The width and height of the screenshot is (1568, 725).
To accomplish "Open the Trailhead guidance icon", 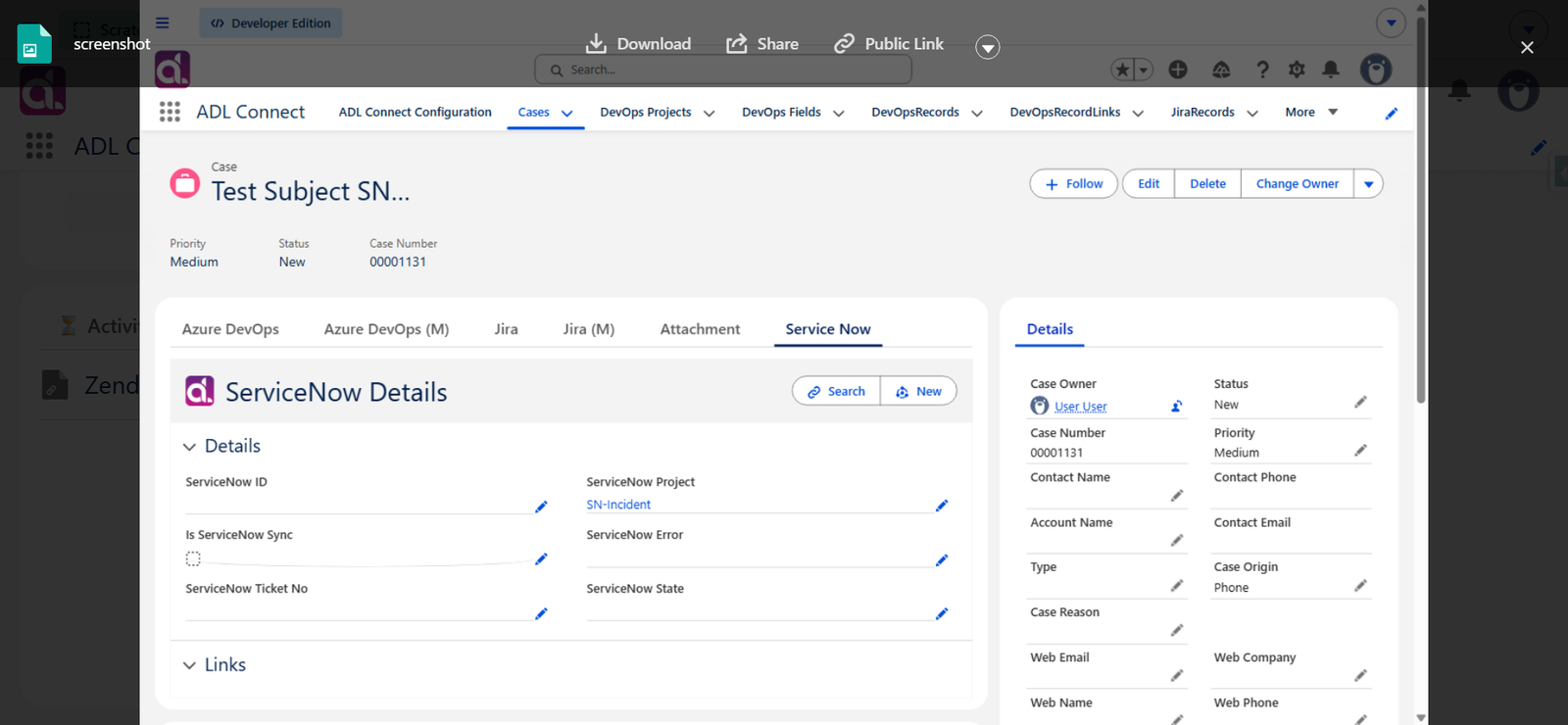I will pyautogui.click(x=1221, y=70).
